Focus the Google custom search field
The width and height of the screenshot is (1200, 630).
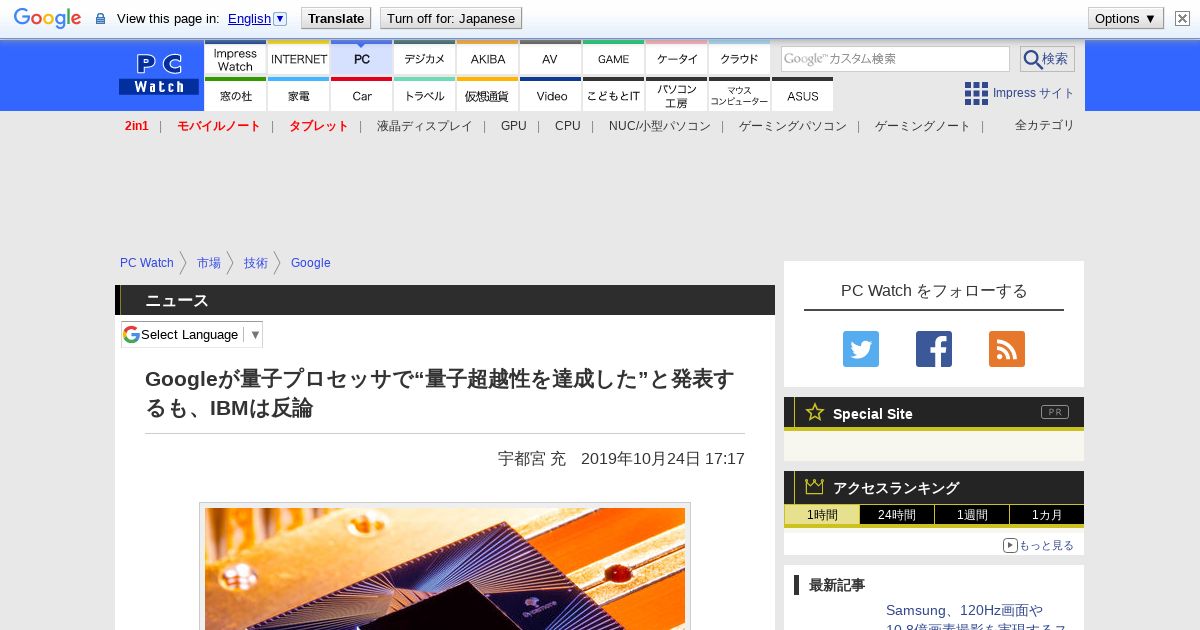click(895, 59)
